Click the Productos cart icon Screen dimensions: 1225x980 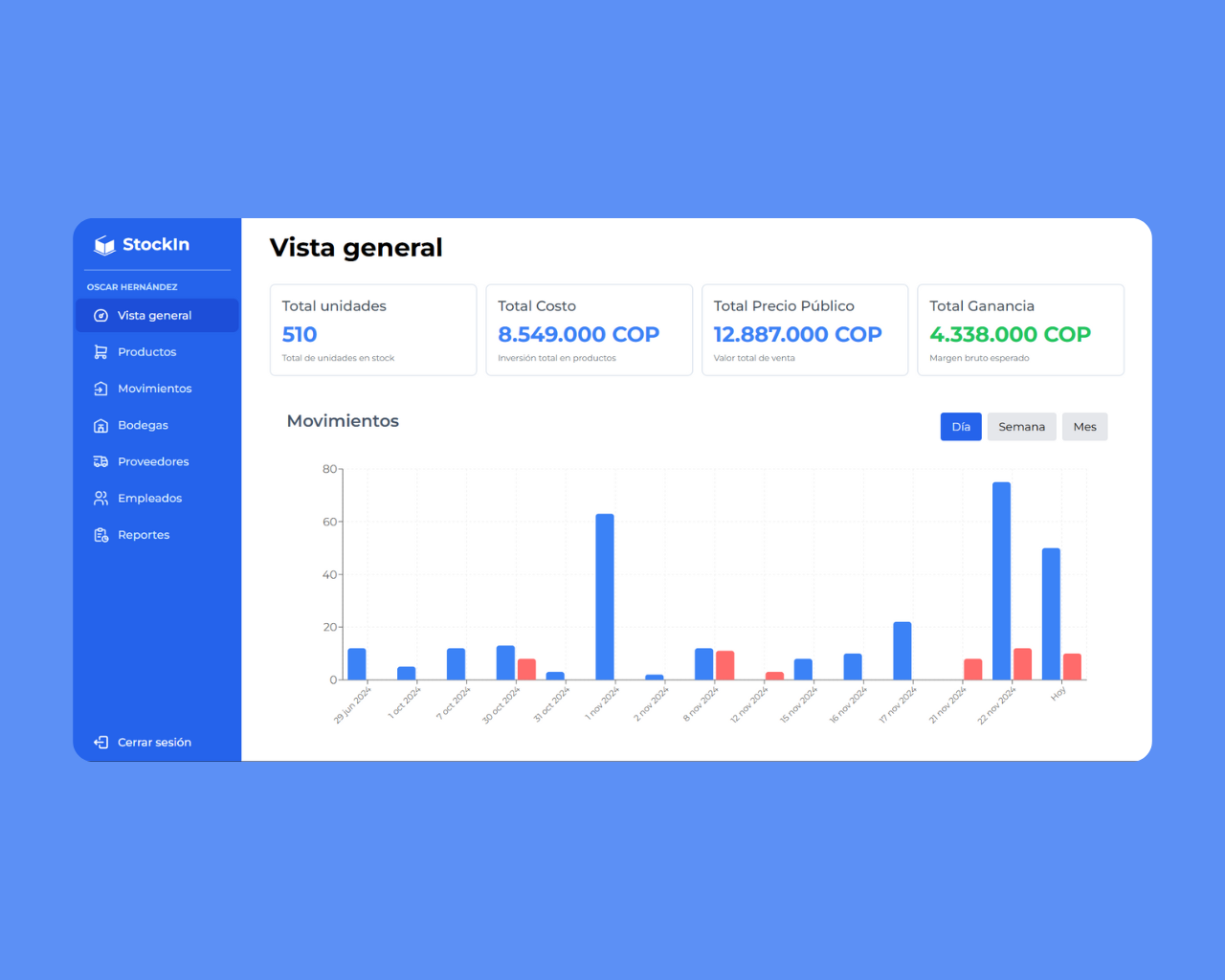[100, 352]
